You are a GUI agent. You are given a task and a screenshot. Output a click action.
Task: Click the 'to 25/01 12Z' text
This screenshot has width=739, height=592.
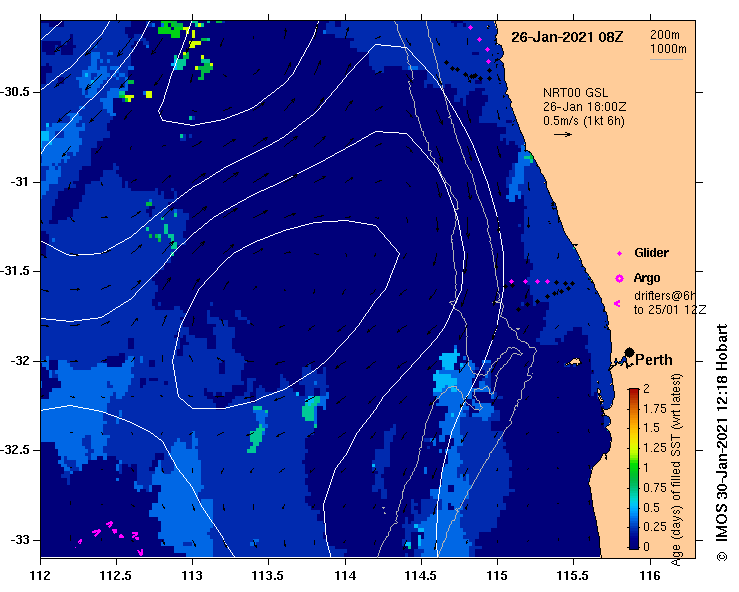click(669, 310)
